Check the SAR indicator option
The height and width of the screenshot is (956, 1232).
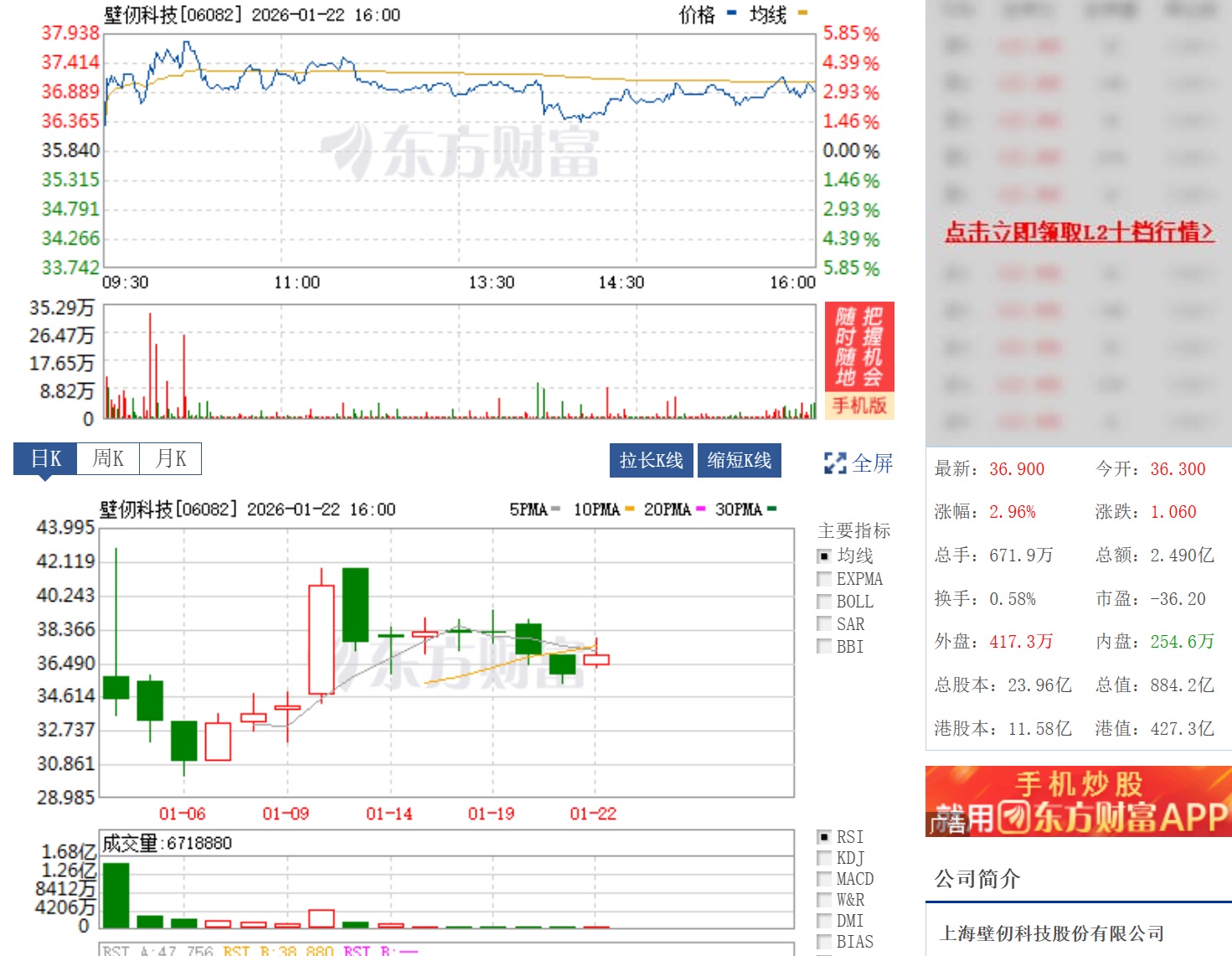824,624
